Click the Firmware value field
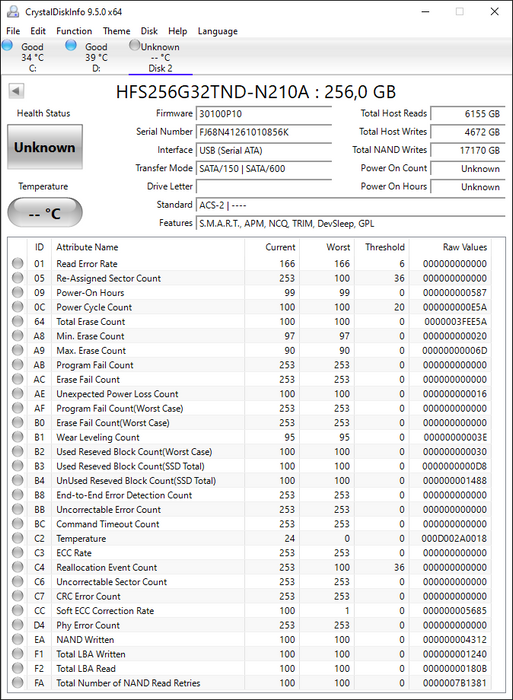 (x=264, y=114)
